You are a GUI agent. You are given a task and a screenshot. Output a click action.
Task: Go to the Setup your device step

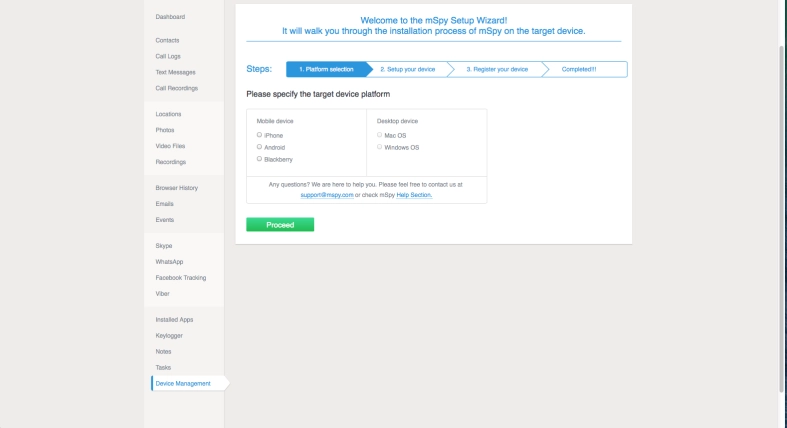406,69
